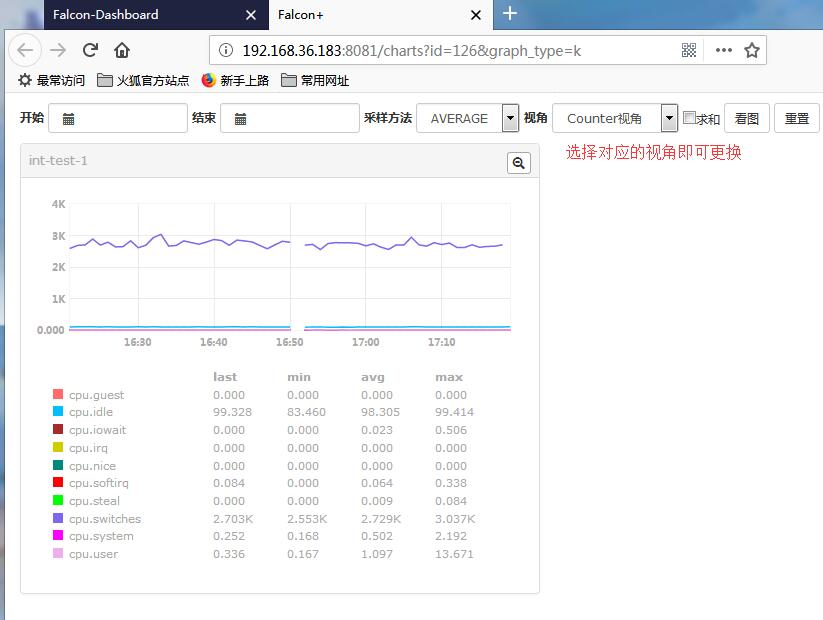This screenshot has width=823, height=620.
Task: Toggle the 求和 sum checkbox
Action: (x=689, y=118)
